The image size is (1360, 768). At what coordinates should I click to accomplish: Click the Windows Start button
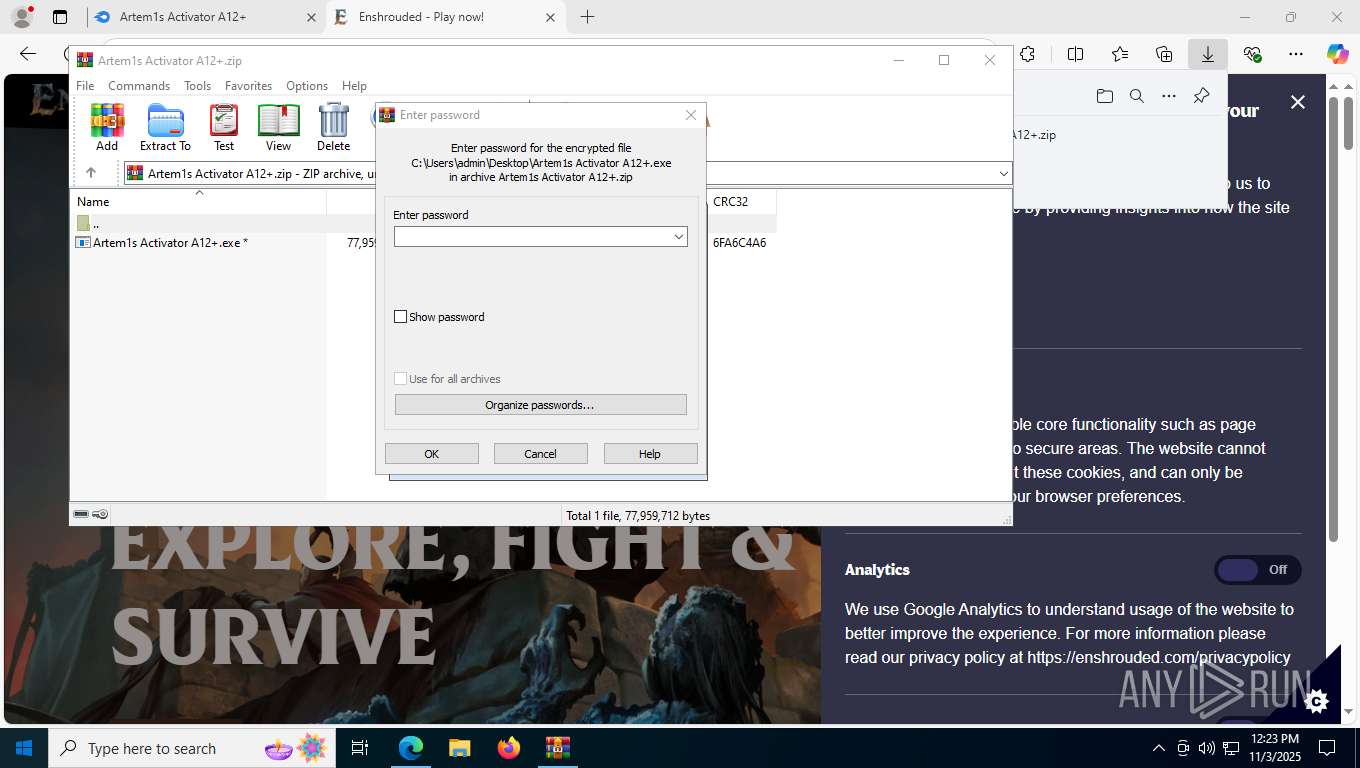[24, 748]
